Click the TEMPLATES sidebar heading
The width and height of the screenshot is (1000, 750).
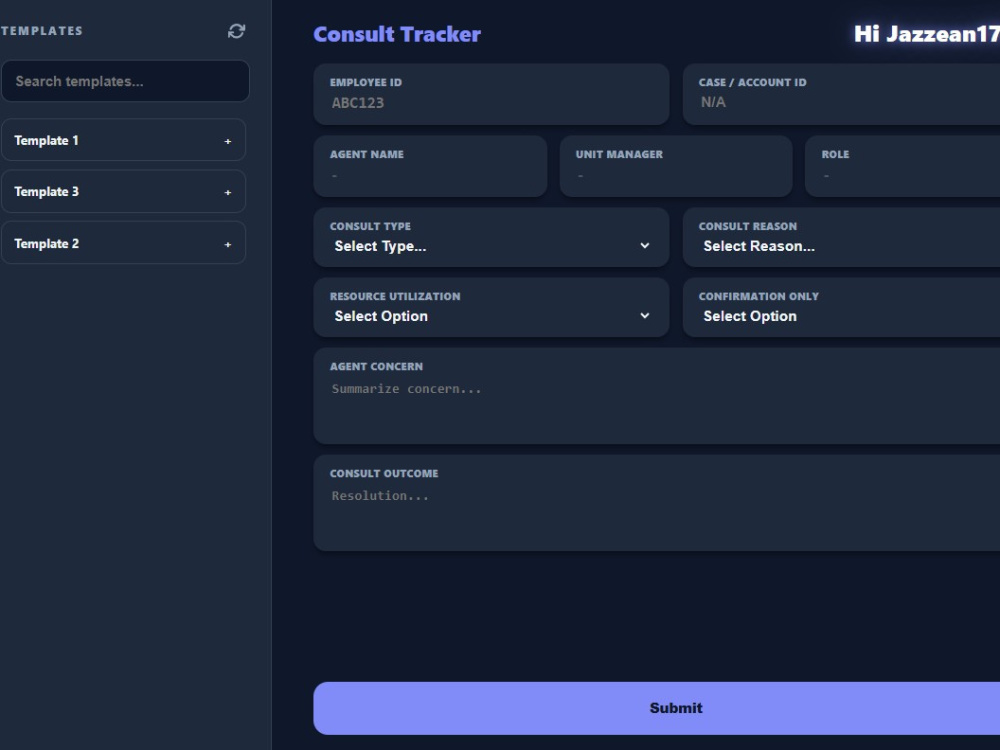tap(41, 31)
